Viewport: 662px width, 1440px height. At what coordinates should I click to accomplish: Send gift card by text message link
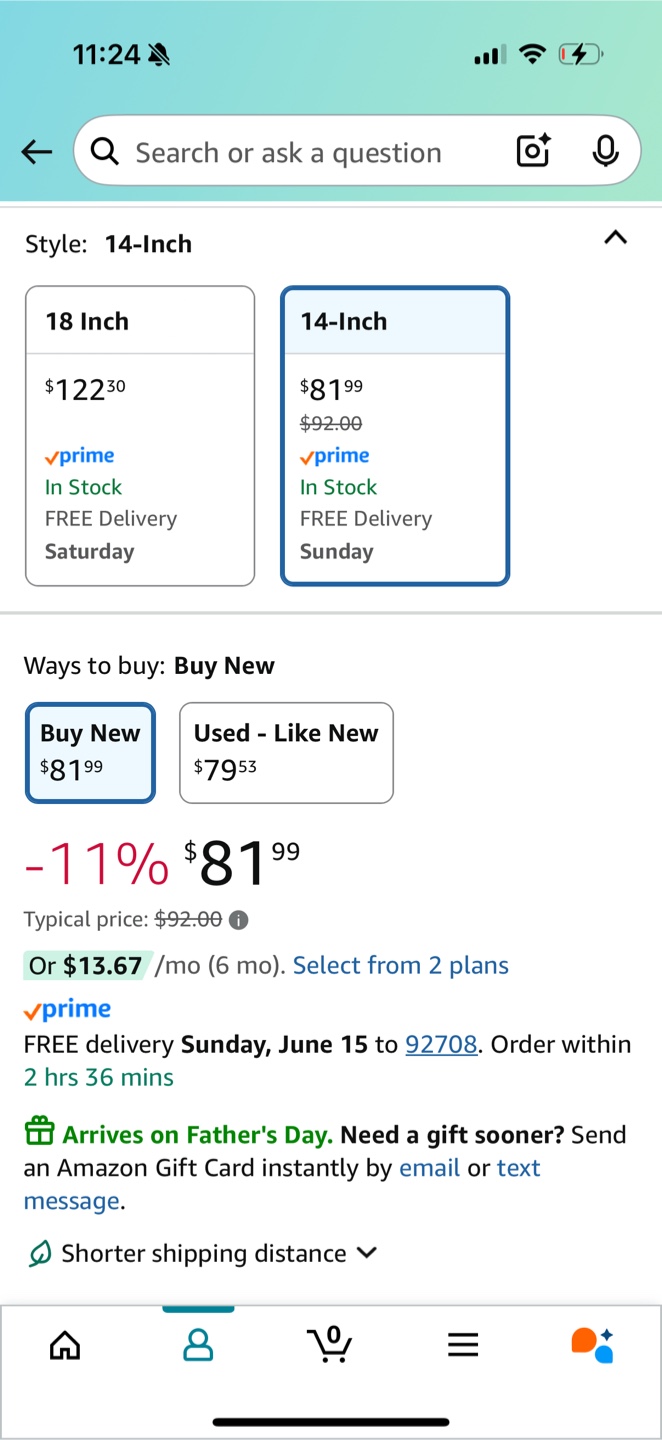[x=518, y=1168]
